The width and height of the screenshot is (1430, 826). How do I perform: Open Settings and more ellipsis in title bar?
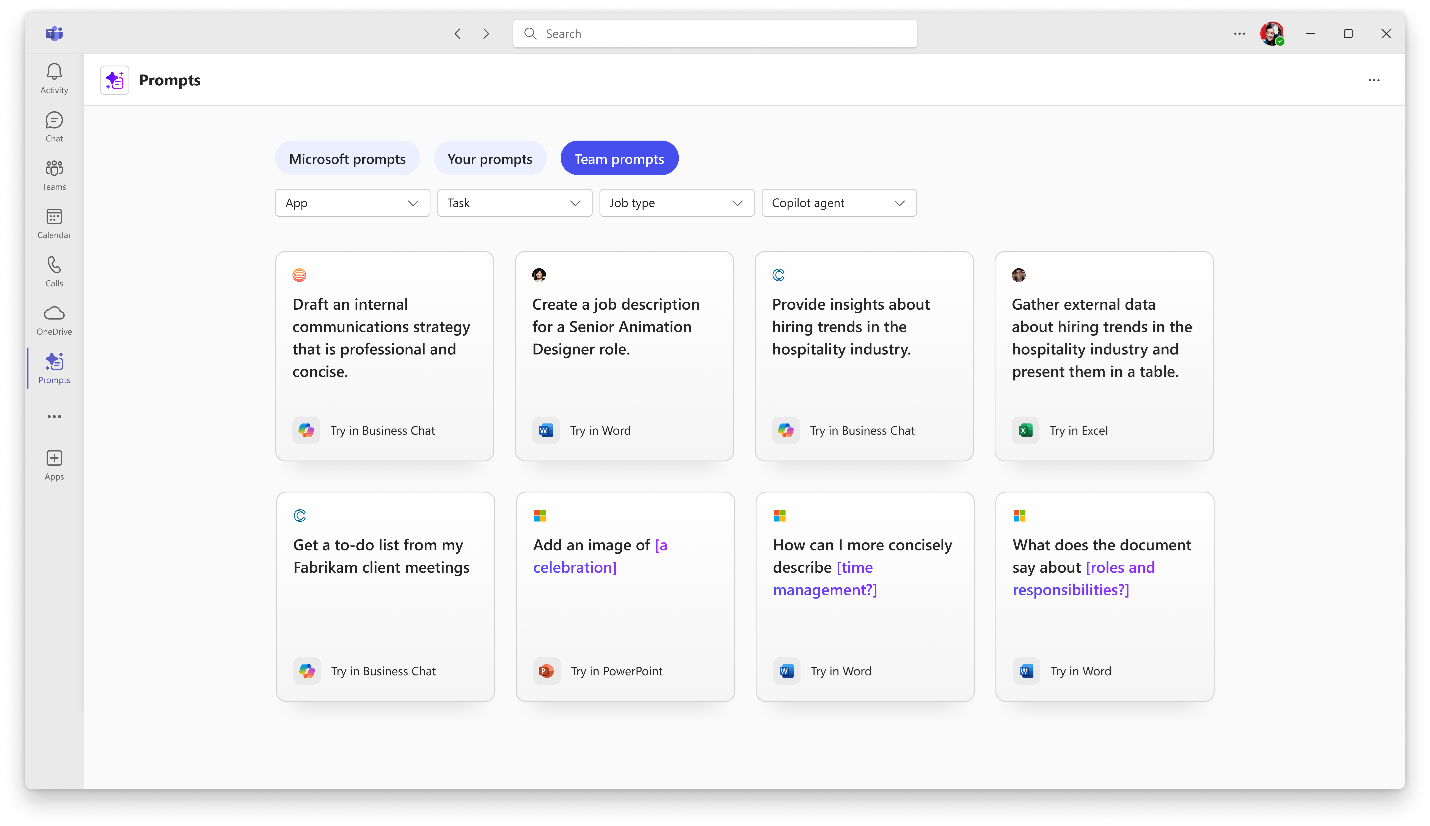coord(1240,33)
